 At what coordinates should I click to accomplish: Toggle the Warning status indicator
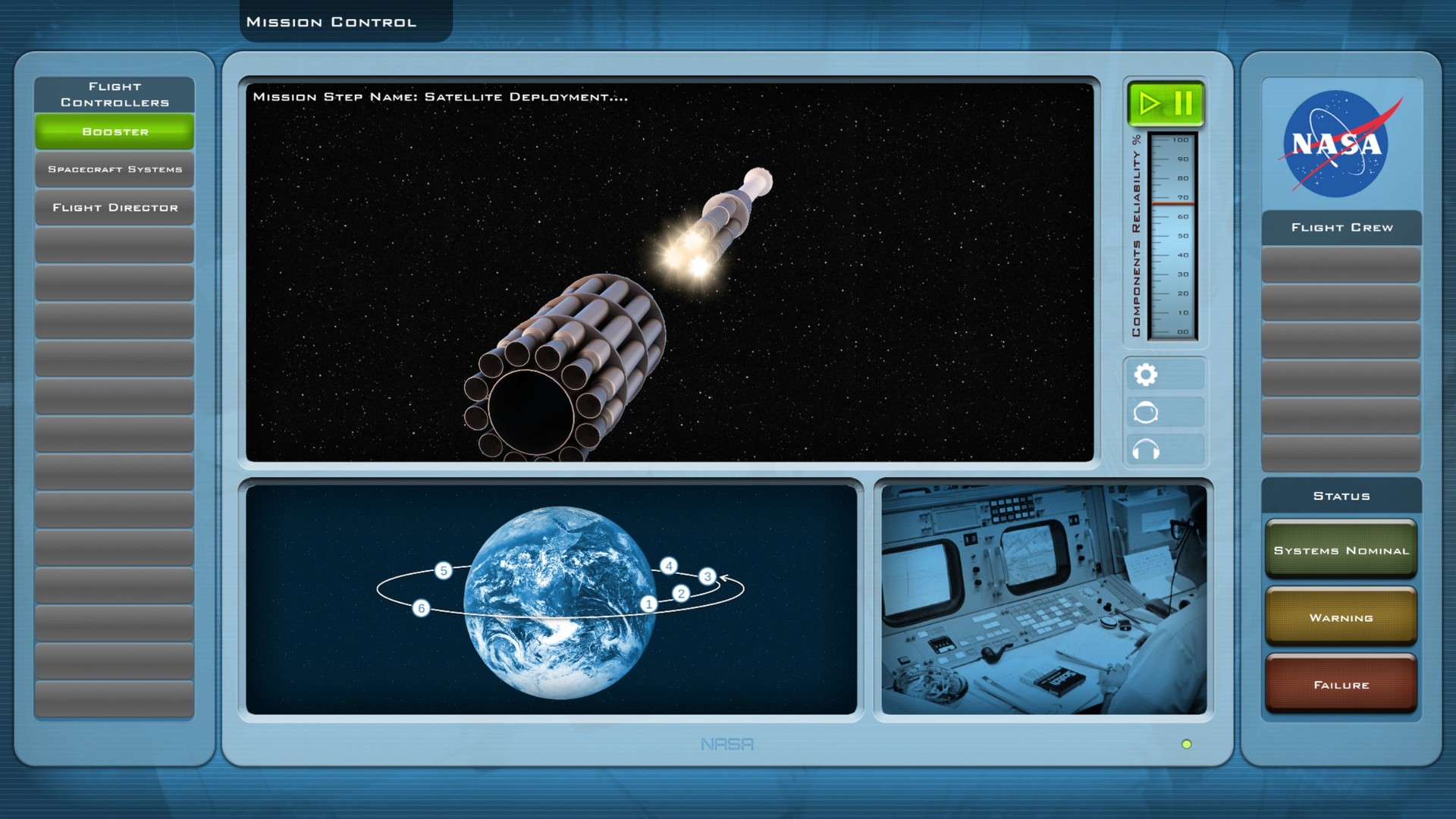coord(1341,617)
